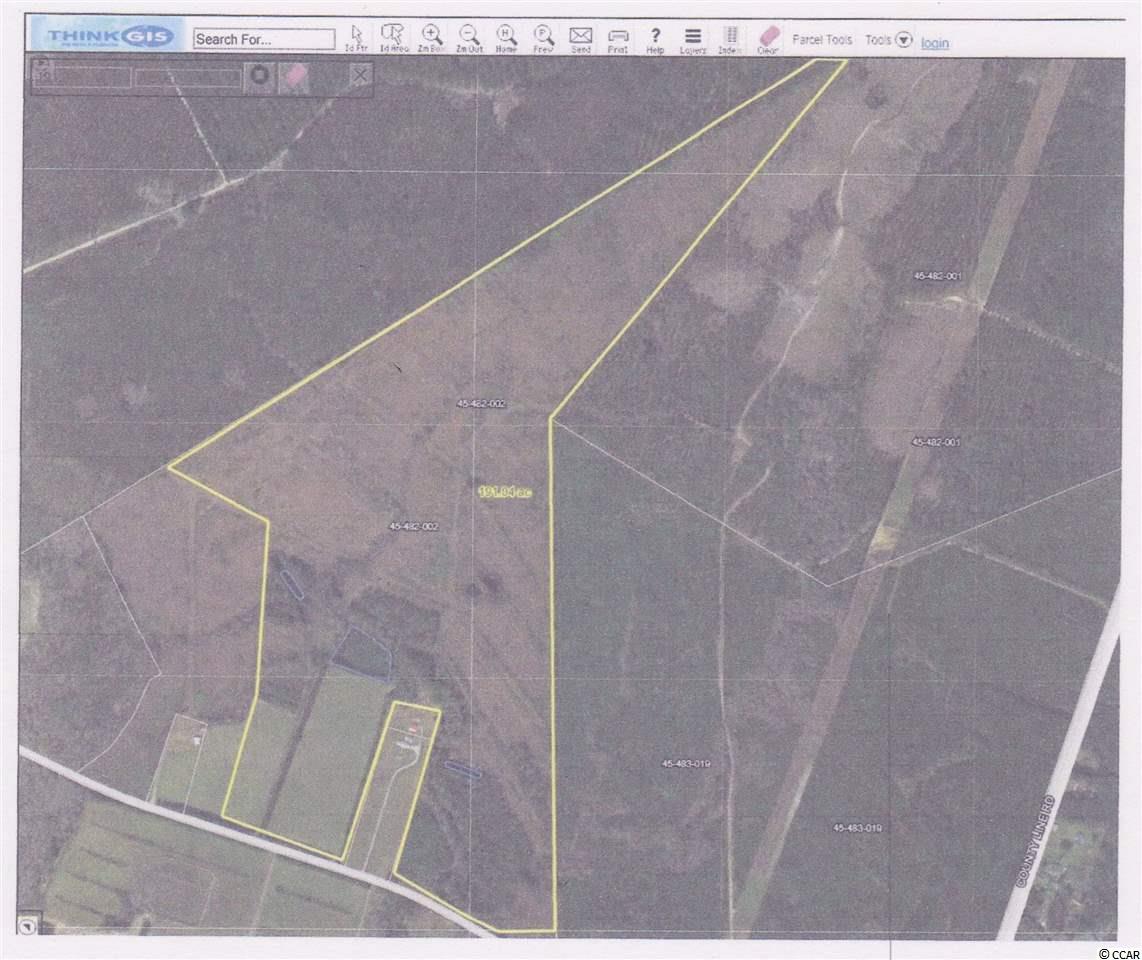Image resolution: width=1142 pixels, height=960 pixels.
Task: Click the ThinkGIS logo
Action: [110, 36]
